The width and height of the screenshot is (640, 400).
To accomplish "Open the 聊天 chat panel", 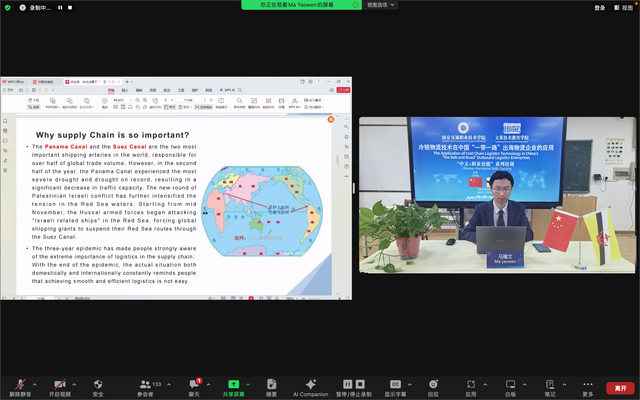I will 195,386.
